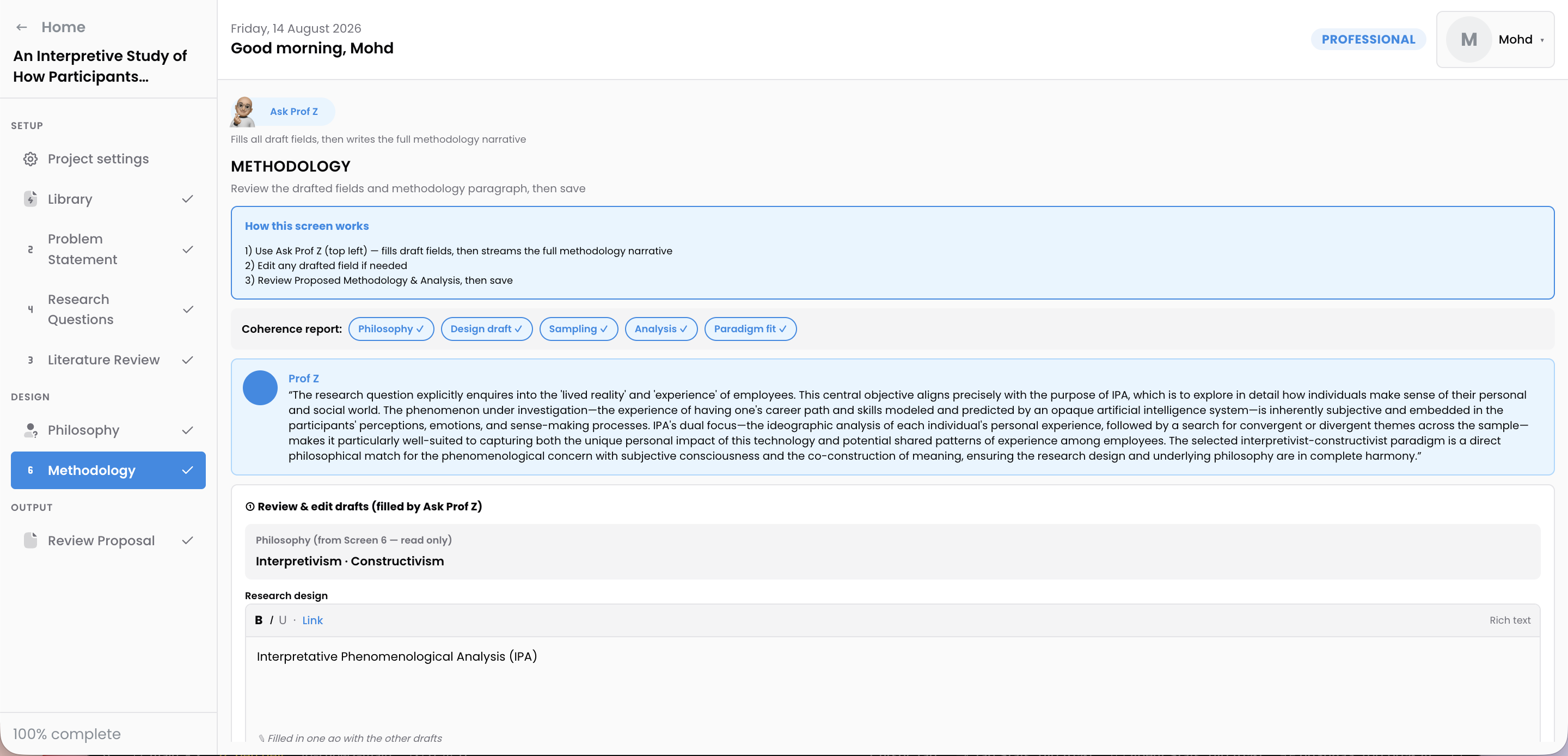The width and height of the screenshot is (1568, 756).
Task: Open Project settings page
Action: tap(108, 159)
